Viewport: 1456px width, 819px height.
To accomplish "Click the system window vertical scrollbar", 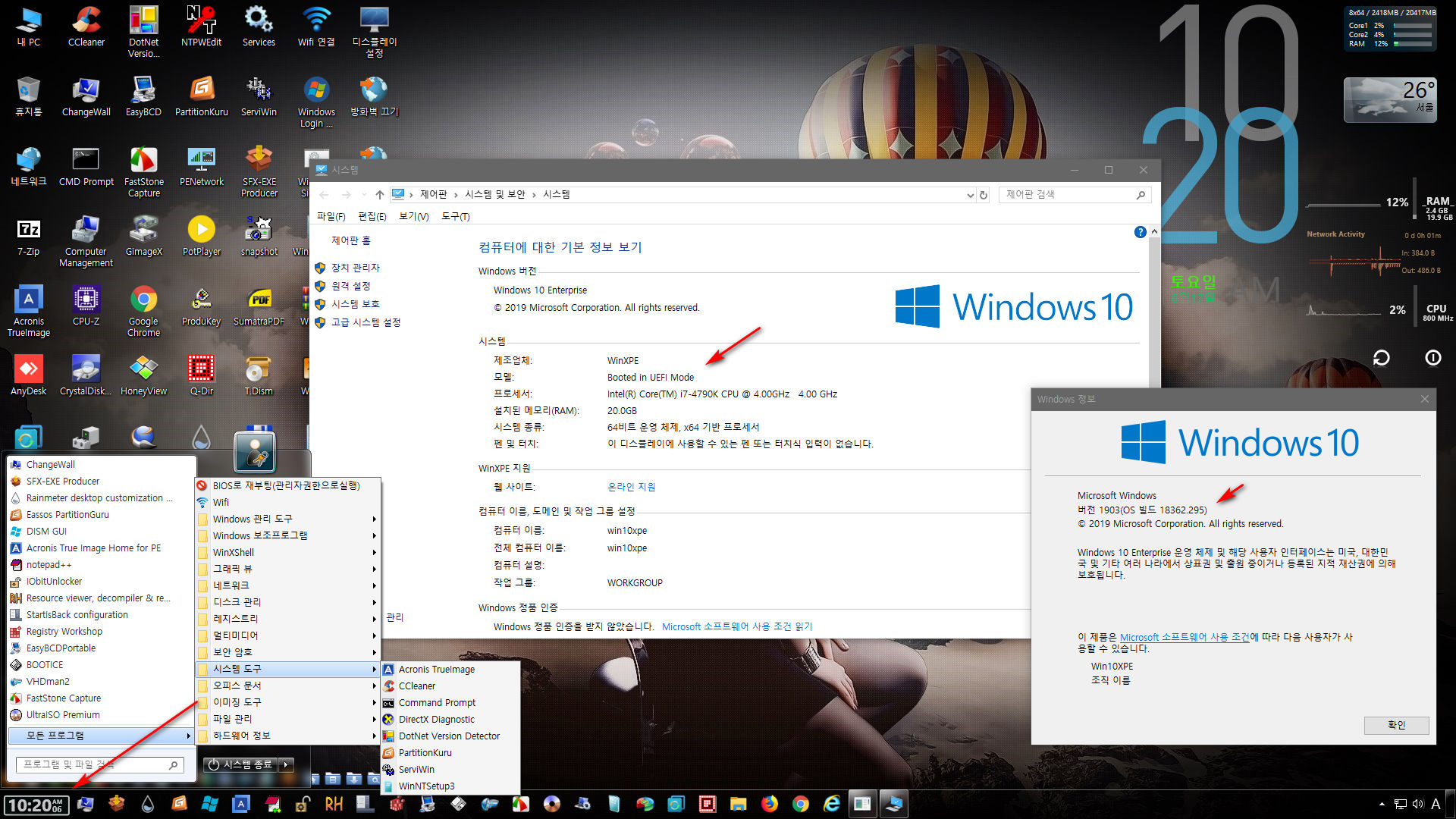I will point(1154,432).
